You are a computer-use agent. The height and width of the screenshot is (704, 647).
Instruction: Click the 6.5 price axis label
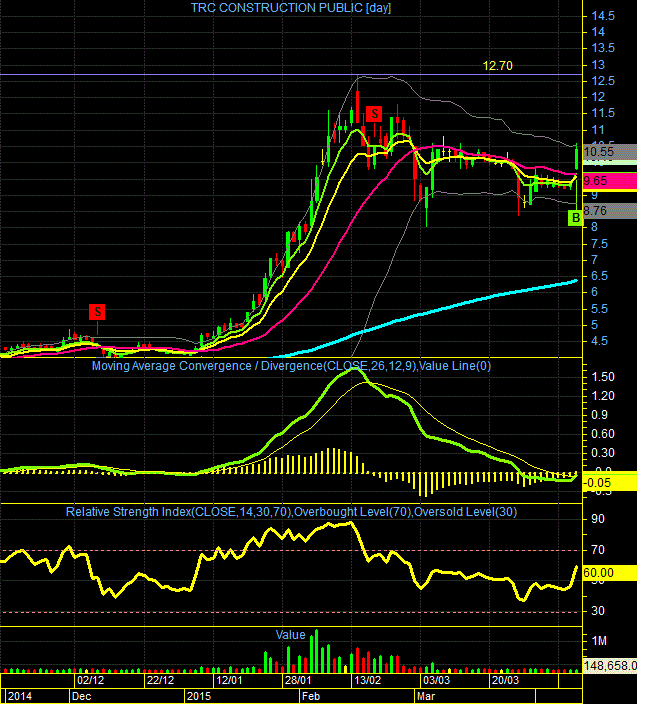pyautogui.click(x=599, y=276)
